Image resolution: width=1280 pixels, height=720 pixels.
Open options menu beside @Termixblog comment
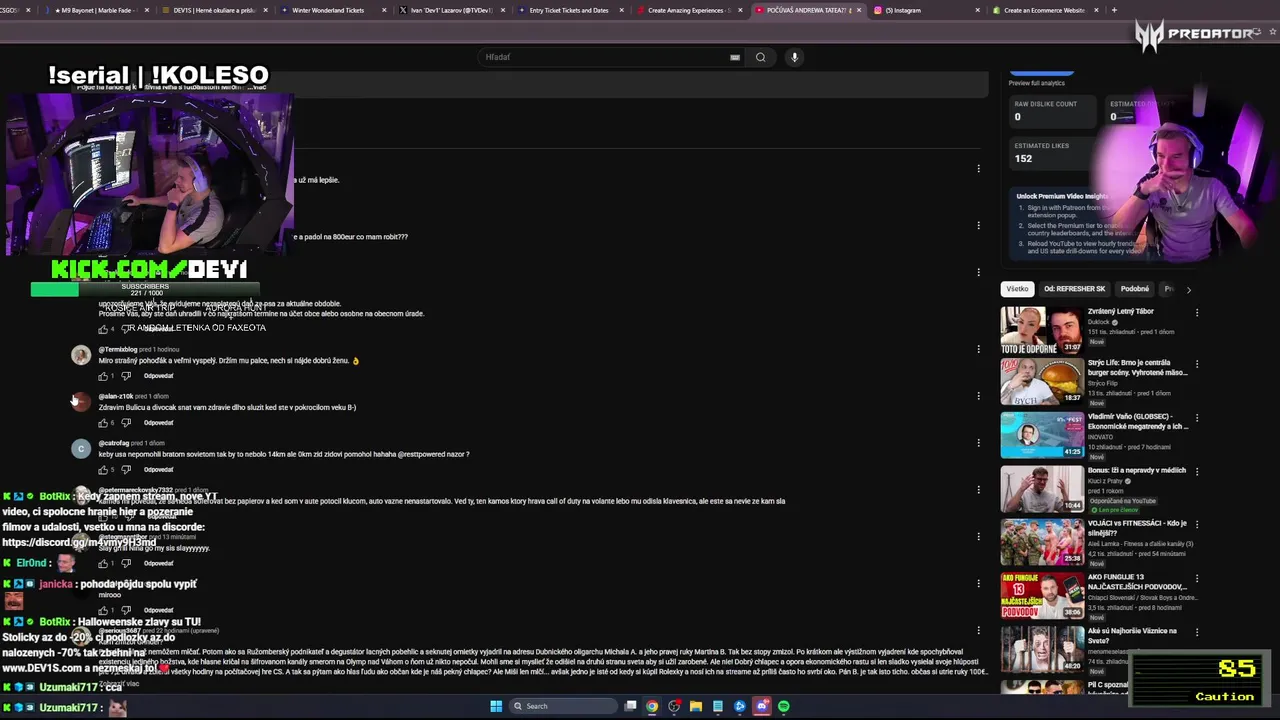[978, 349]
